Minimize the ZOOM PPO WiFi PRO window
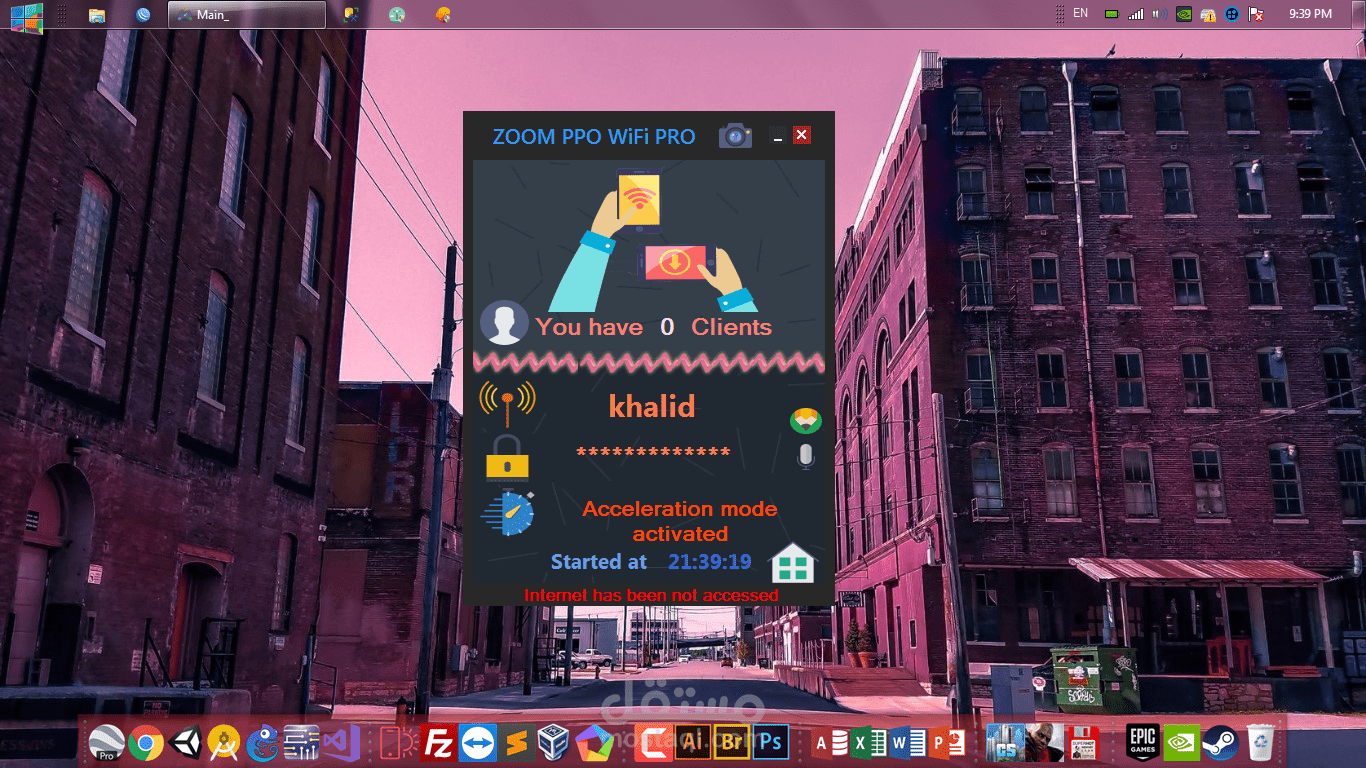The height and width of the screenshot is (768, 1366). (777, 137)
